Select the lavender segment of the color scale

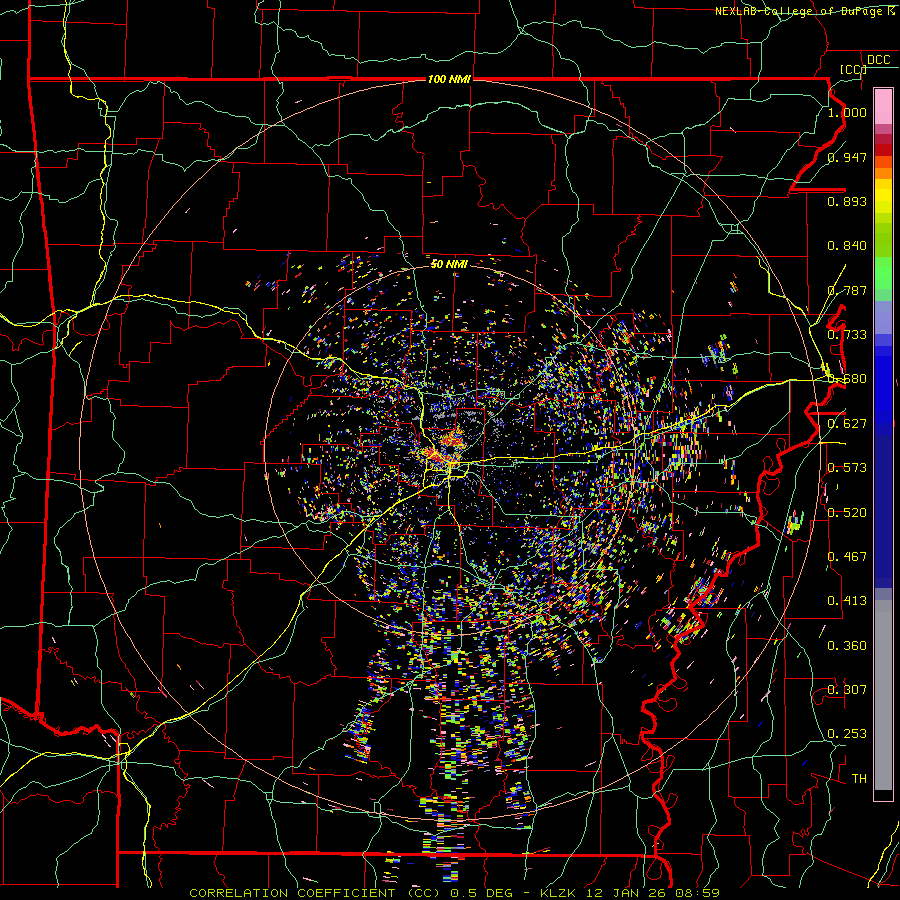(883, 317)
